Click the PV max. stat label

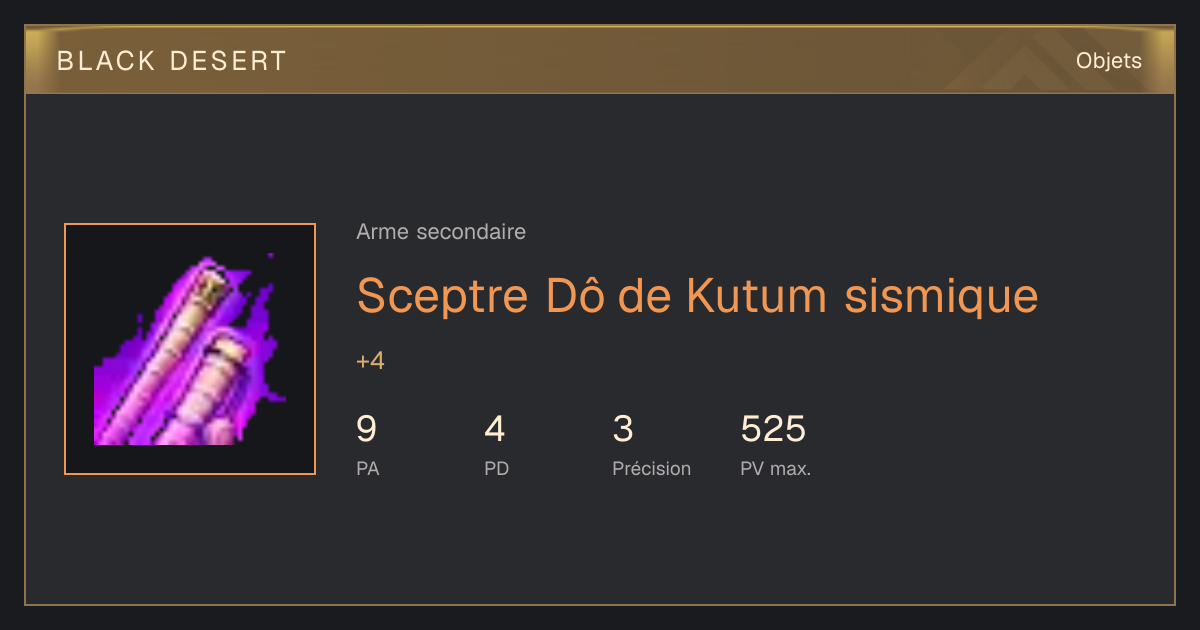click(x=776, y=468)
